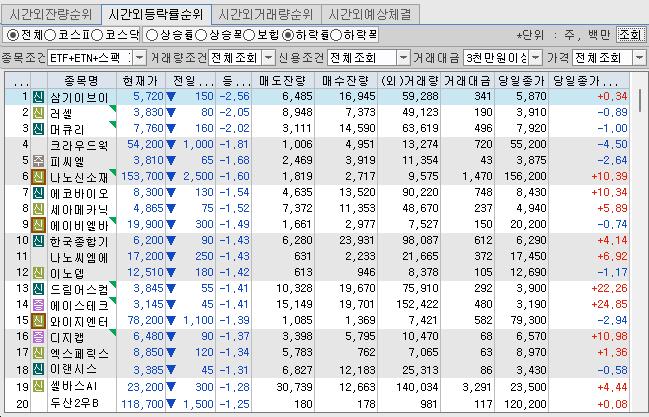Click the 주 badge beside 피씨엘

[38, 161]
